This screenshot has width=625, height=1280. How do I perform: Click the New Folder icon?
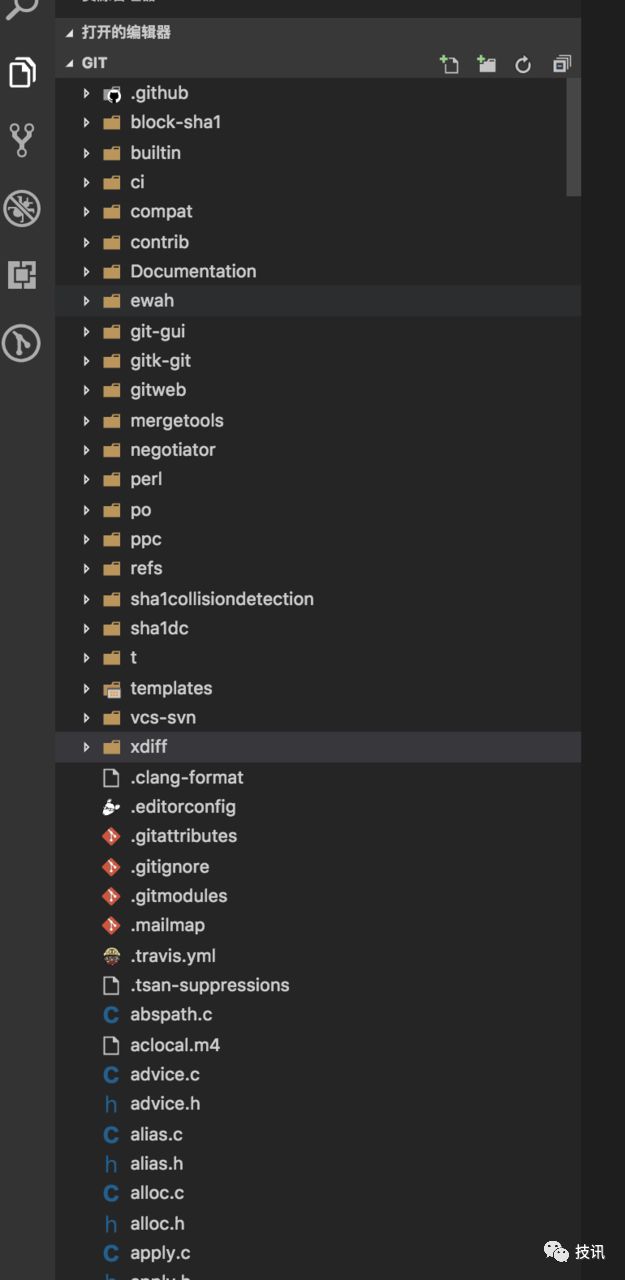(487, 64)
